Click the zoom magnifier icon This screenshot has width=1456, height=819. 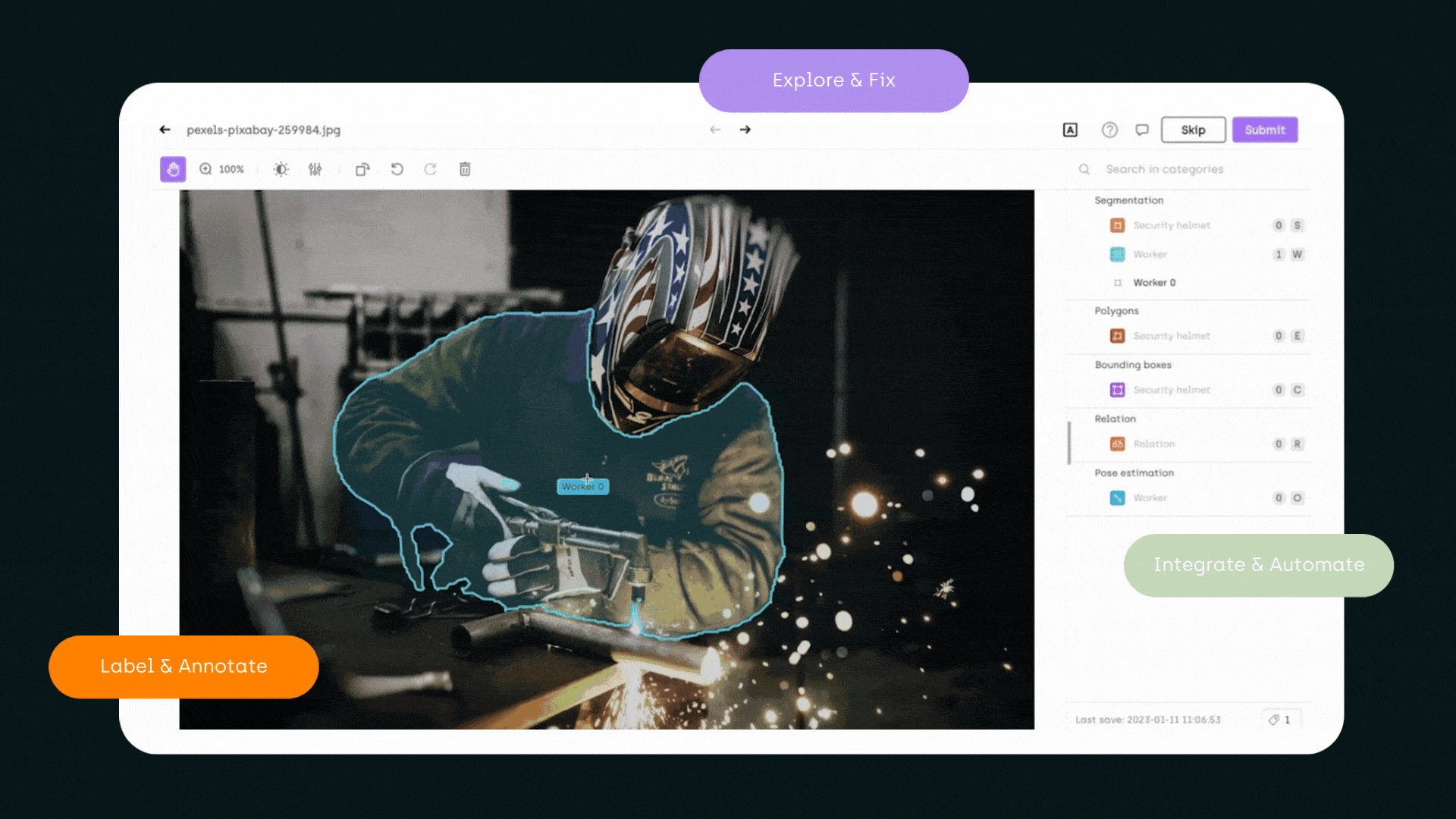coord(206,169)
